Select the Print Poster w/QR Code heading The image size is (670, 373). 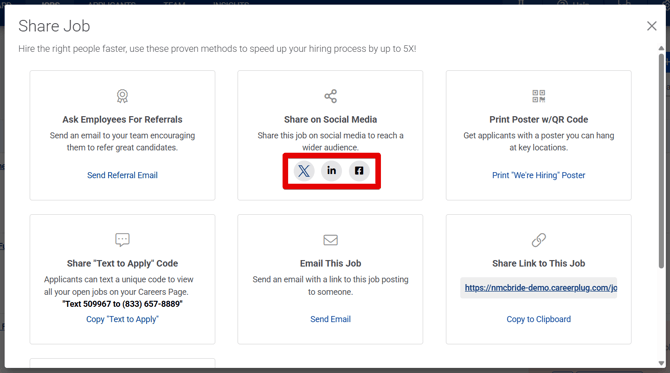(x=538, y=120)
